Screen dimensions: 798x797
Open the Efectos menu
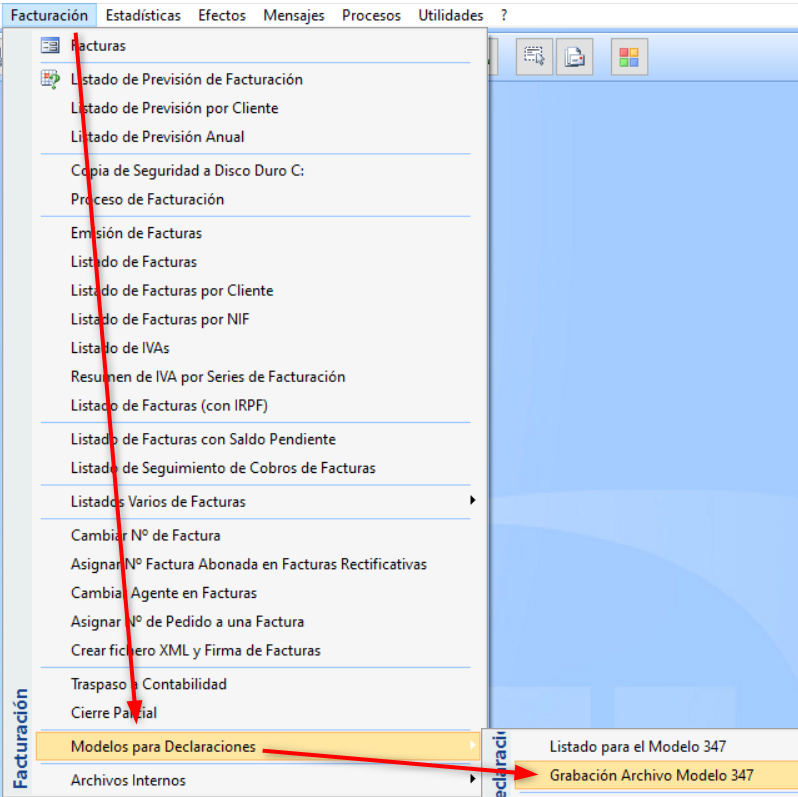pos(222,15)
